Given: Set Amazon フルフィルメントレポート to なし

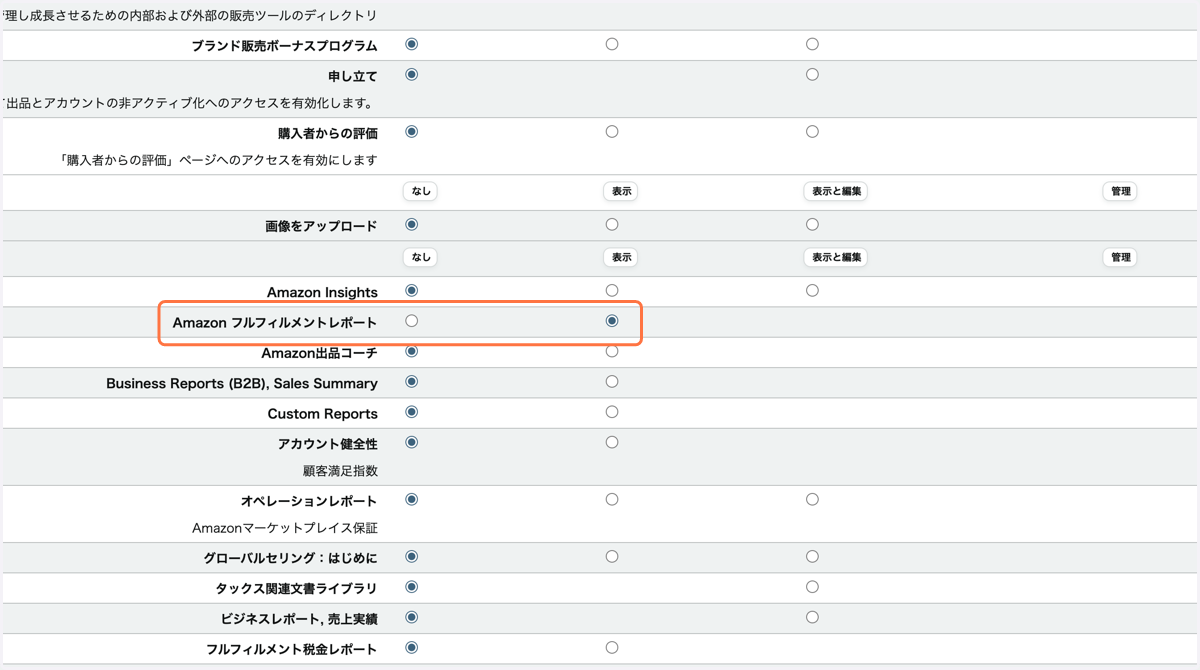Looking at the screenshot, I should (411, 321).
